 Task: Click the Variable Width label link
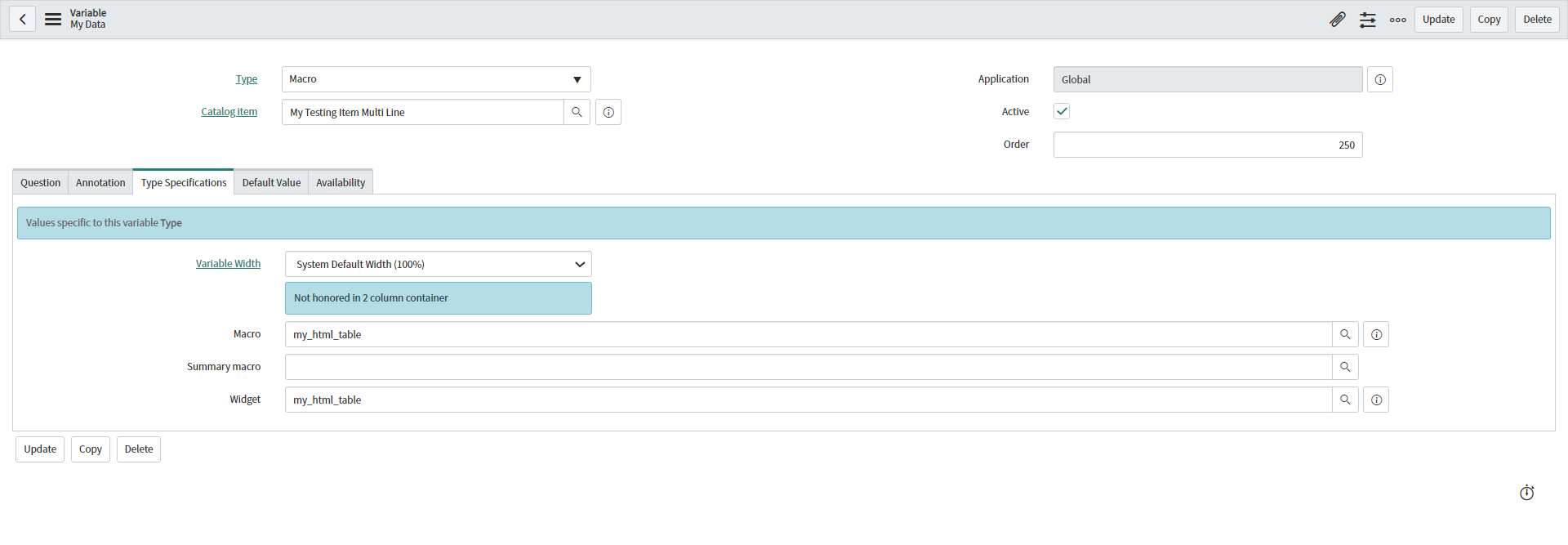228,264
